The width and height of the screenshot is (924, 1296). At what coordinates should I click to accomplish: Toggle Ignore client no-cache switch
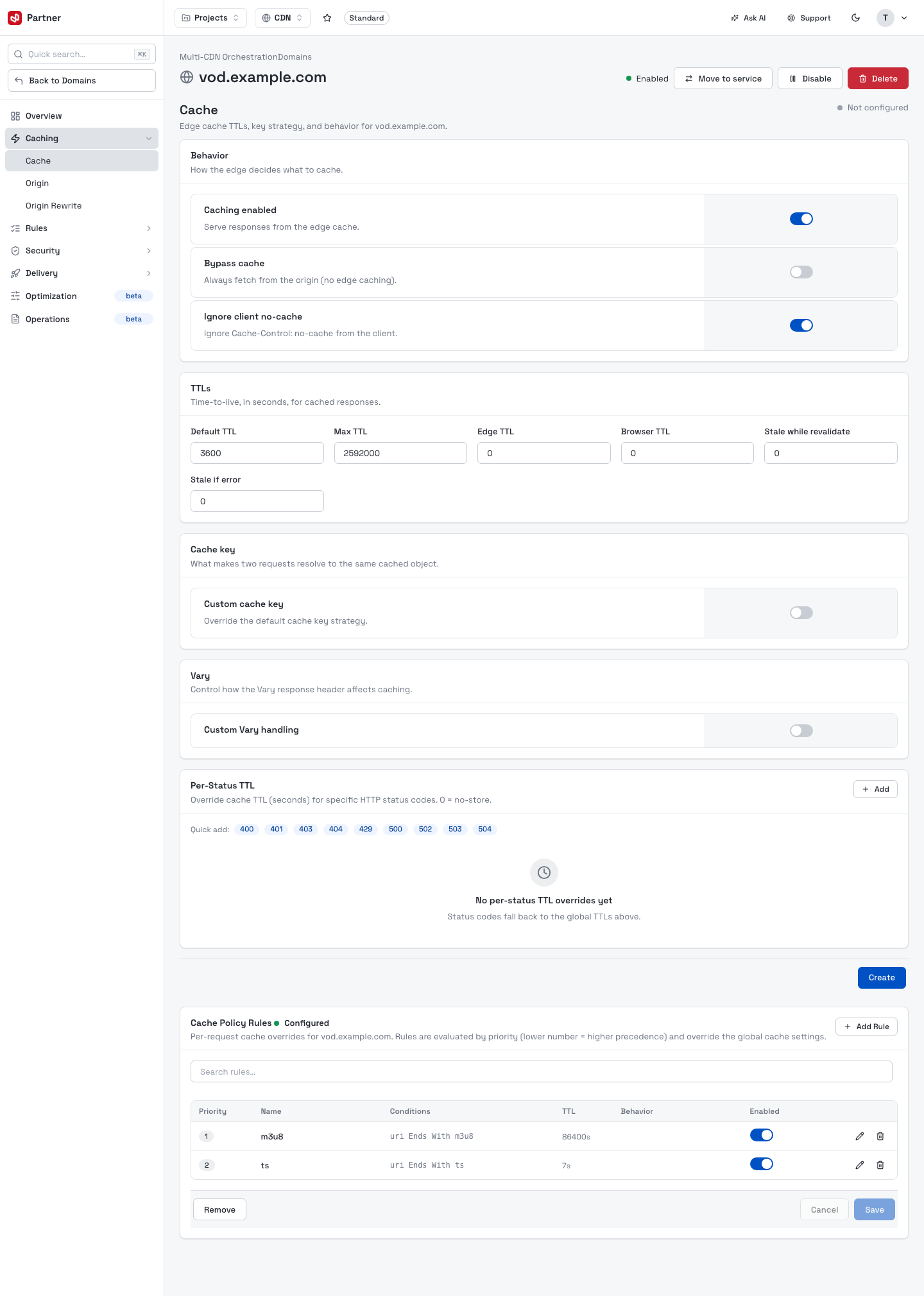pos(801,325)
